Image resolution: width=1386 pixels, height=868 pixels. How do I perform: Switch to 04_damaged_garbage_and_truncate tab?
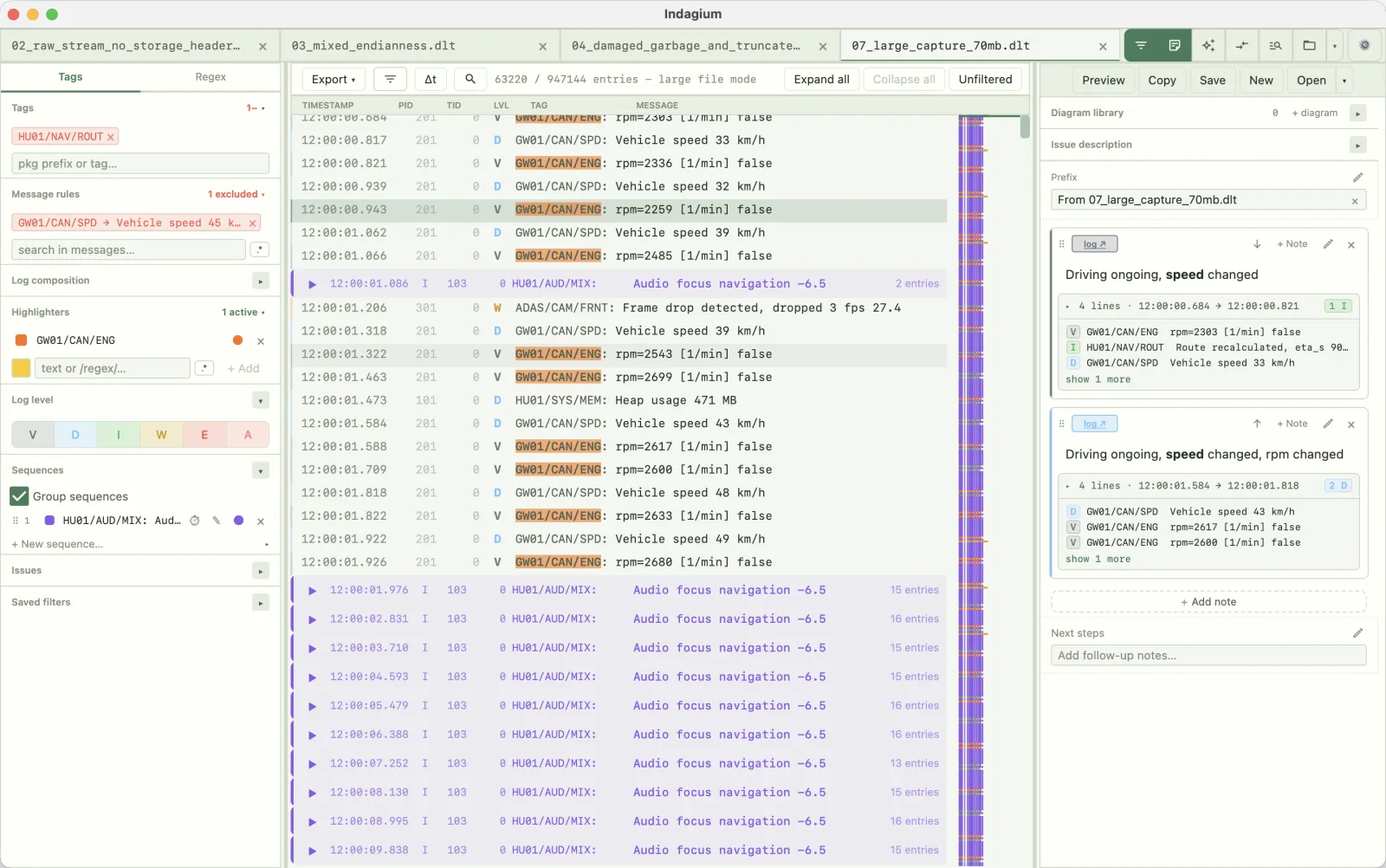coord(686,46)
